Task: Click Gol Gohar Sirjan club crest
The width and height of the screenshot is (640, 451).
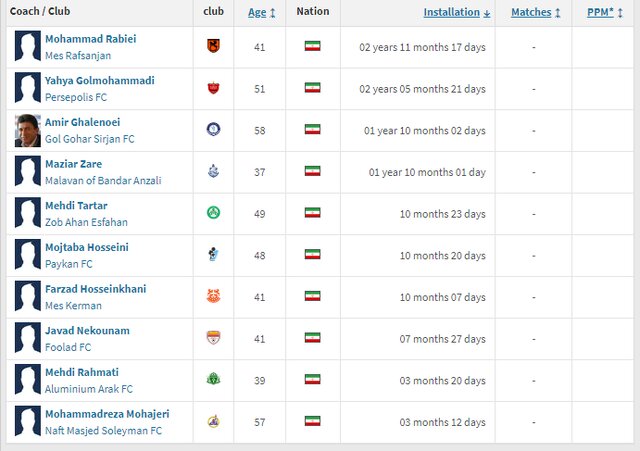Action: click(x=212, y=129)
